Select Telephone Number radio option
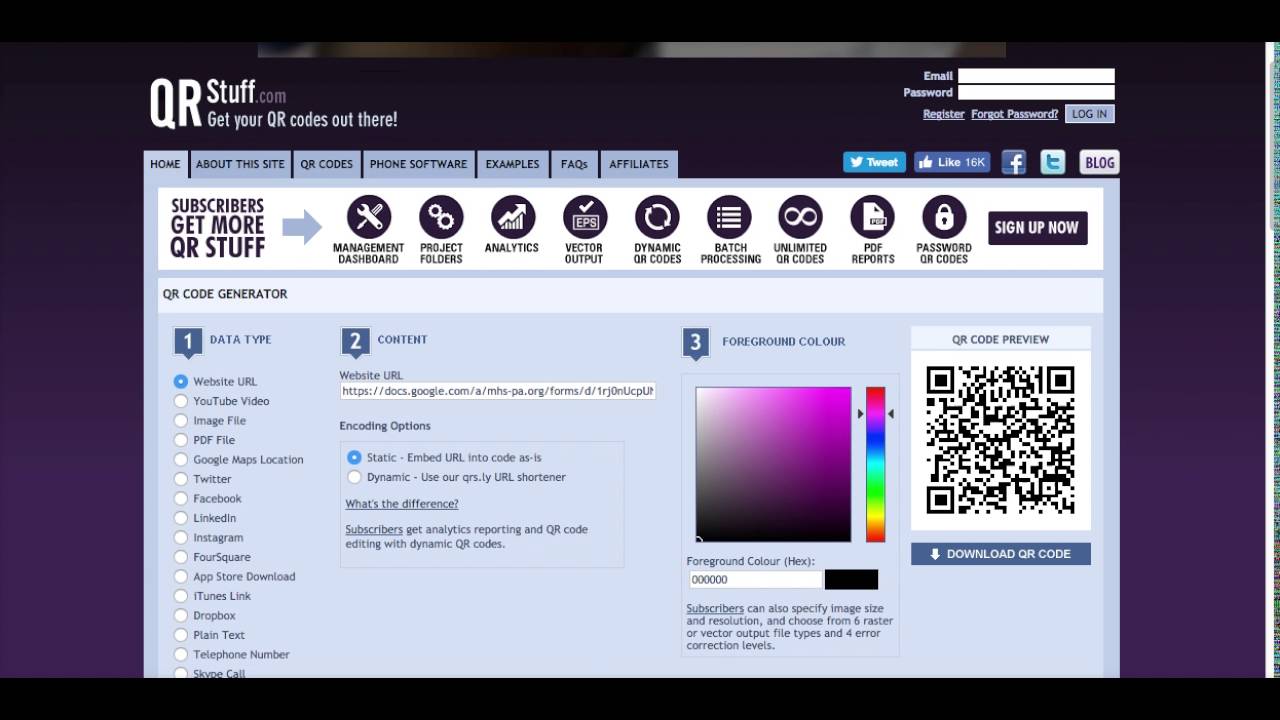The height and width of the screenshot is (720, 1280). [181, 654]
